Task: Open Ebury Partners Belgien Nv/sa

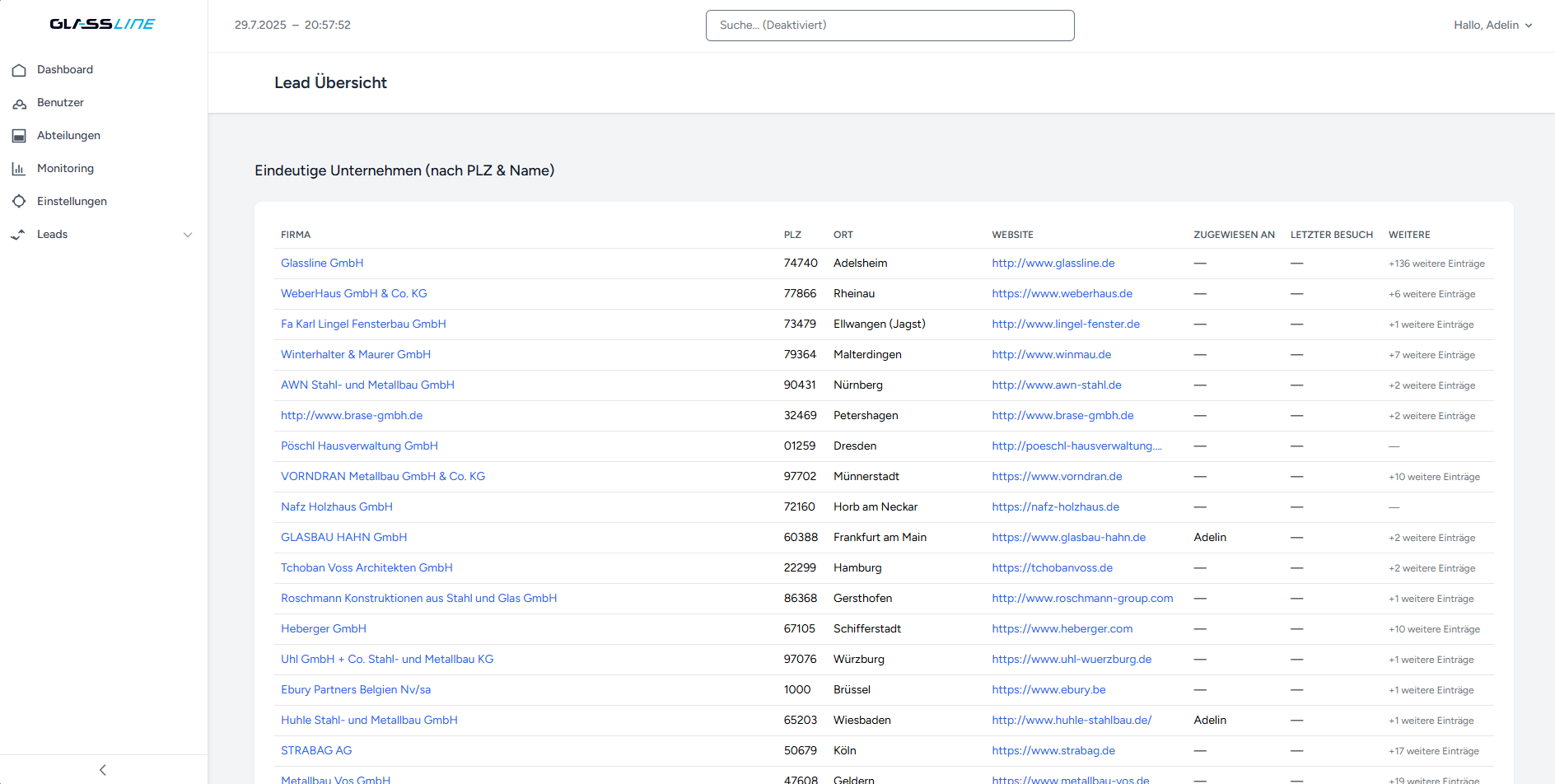Action: point(356,690)
